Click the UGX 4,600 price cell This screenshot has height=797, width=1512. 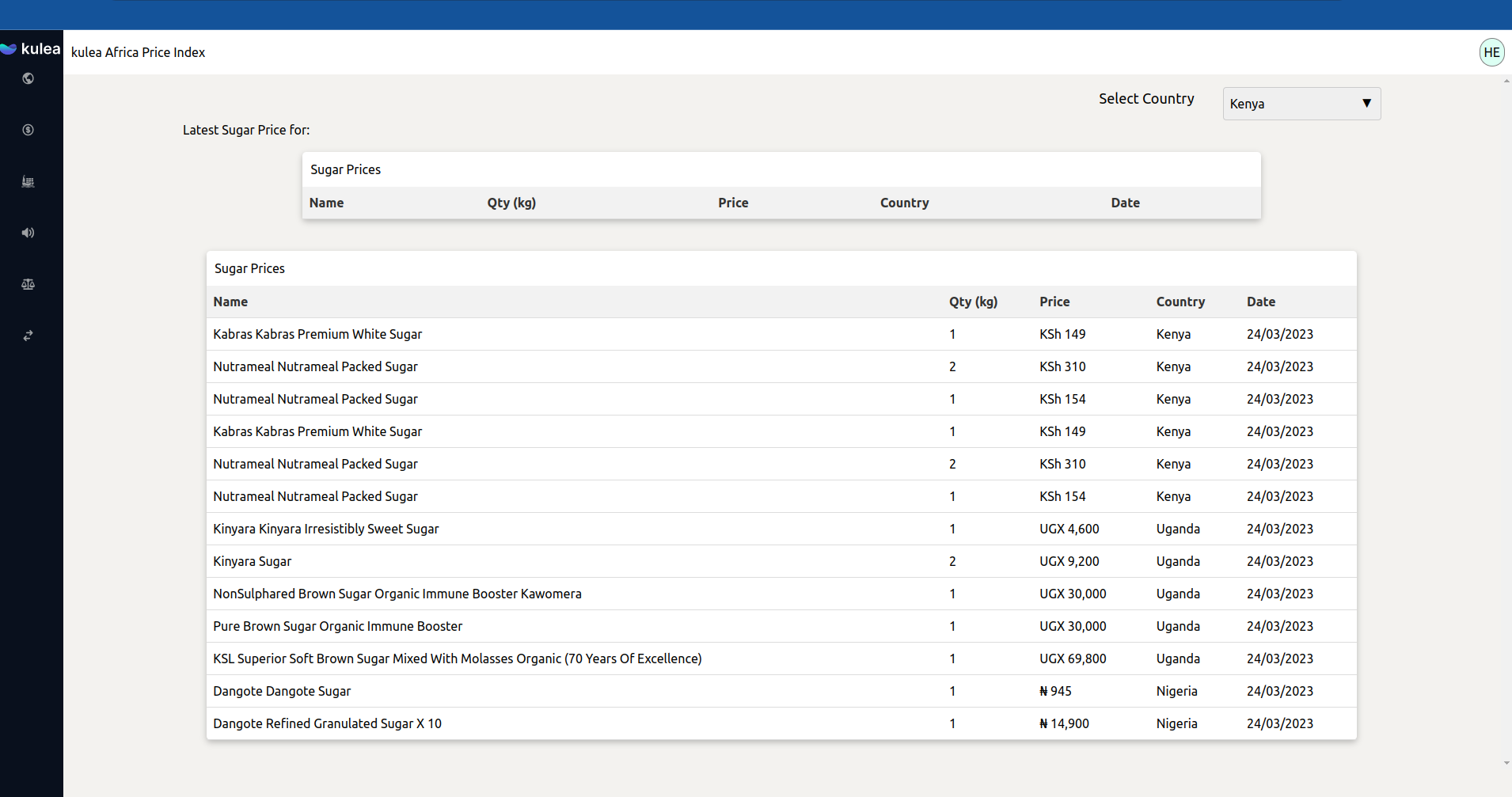[1069, 529]
